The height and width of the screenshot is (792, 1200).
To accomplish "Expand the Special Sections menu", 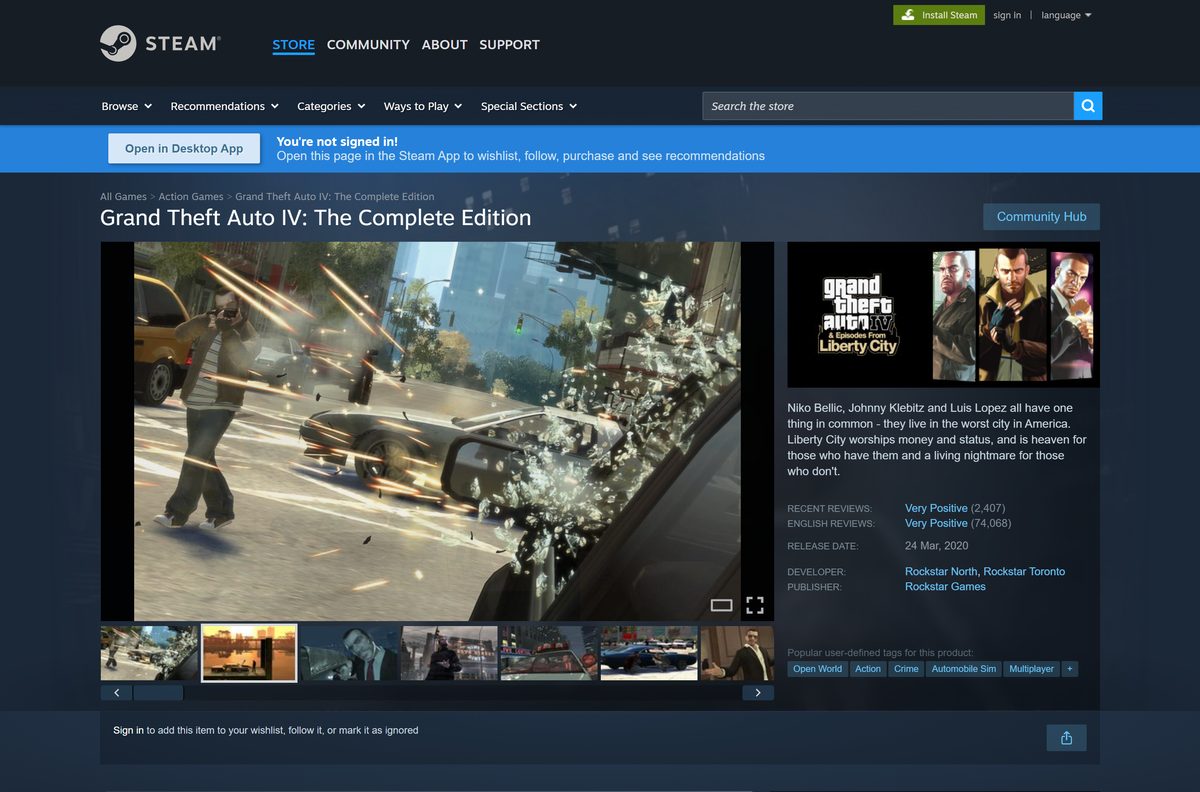I will click(x=529, y=106).
